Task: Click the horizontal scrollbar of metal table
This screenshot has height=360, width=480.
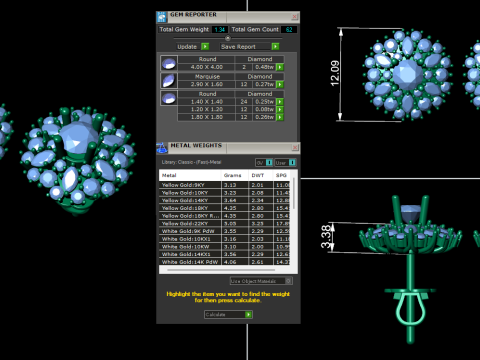Action: pyautogui.click(x=221, y=270)
